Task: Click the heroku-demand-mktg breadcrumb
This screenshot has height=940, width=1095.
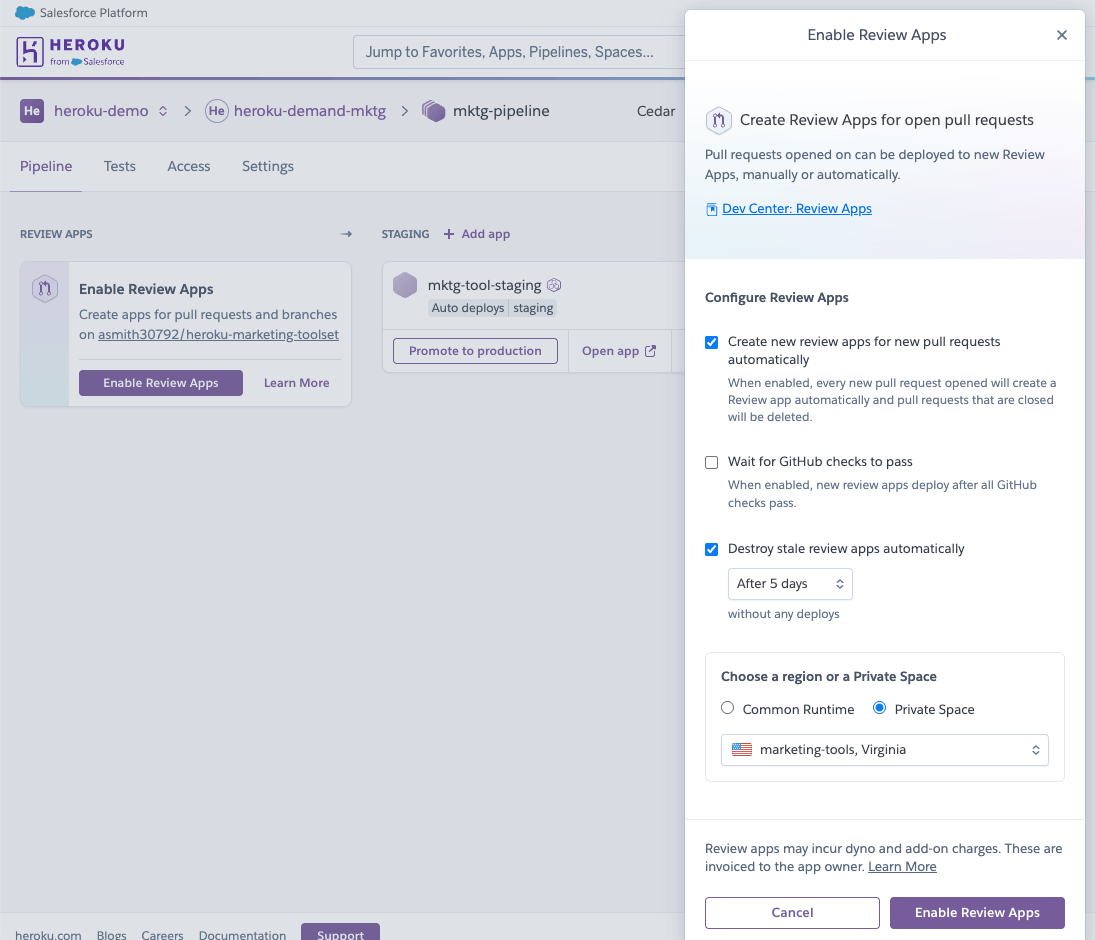Action: tap(309, 111)
